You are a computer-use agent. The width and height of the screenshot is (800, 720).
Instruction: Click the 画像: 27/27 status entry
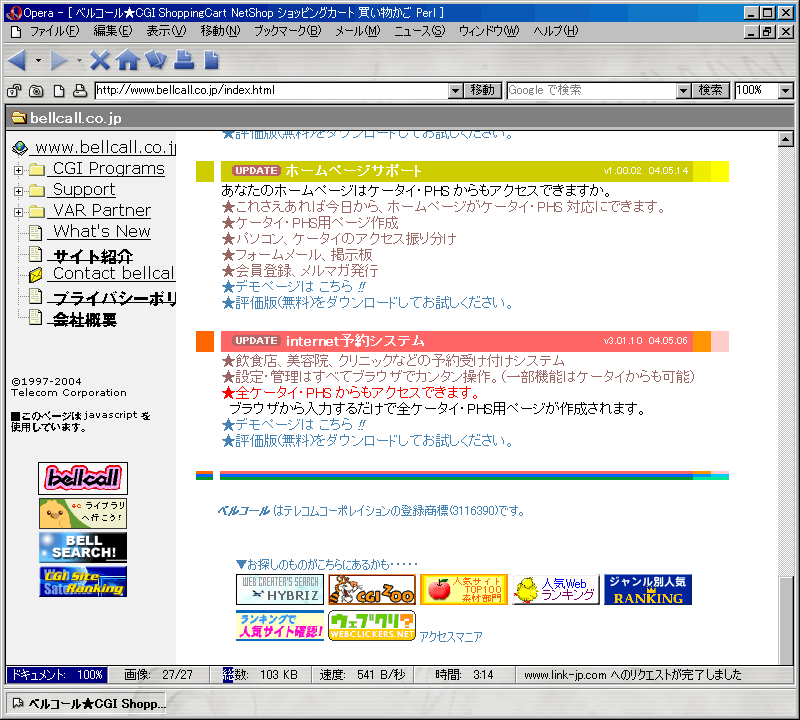(x=159, y=675)
